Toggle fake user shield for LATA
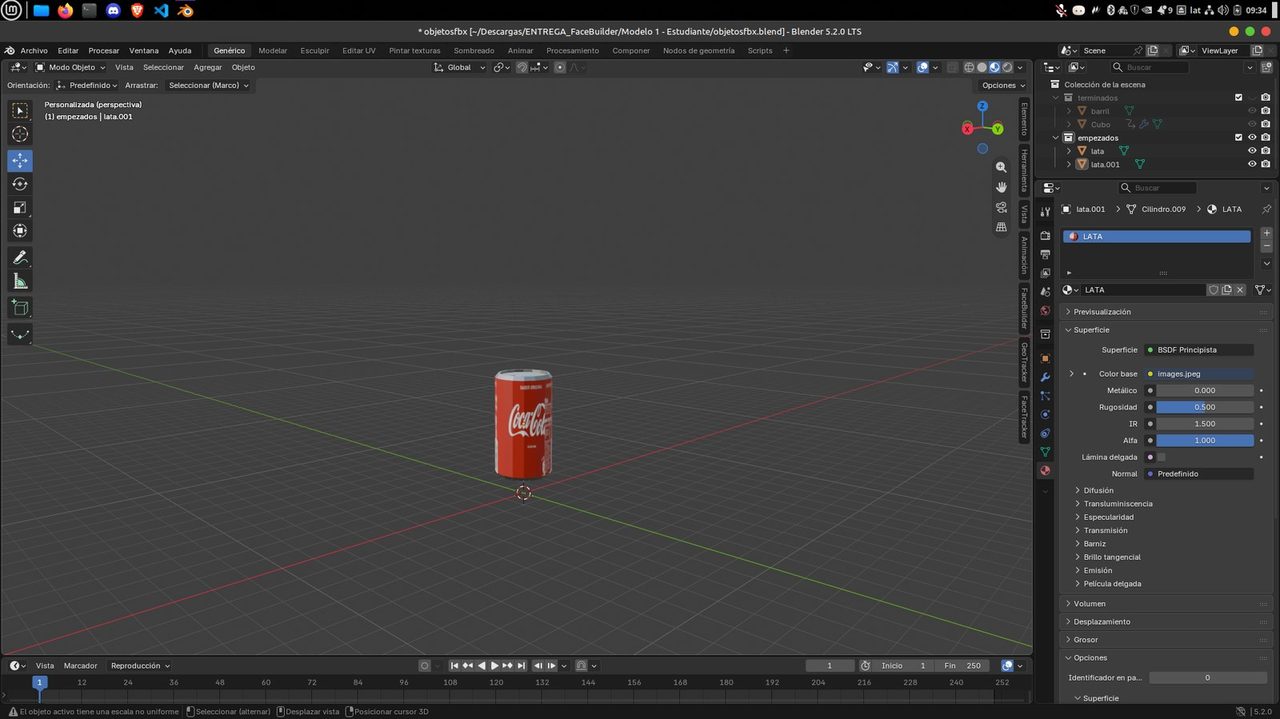The height and width of the screenshot is (719, 1280). click(1213, 290)
